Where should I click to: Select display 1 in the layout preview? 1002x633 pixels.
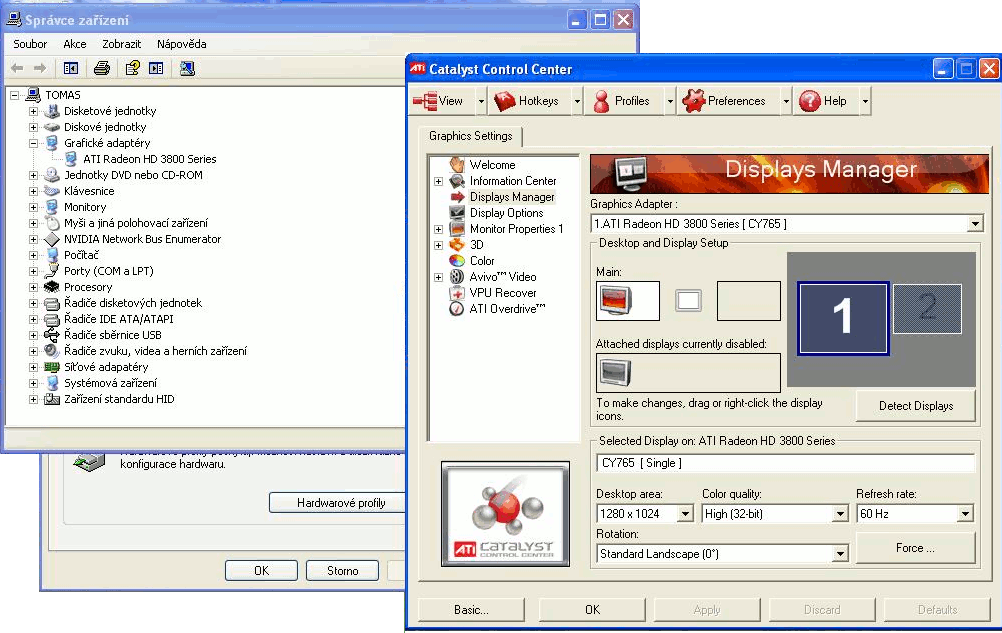click(x=843, y=318)
